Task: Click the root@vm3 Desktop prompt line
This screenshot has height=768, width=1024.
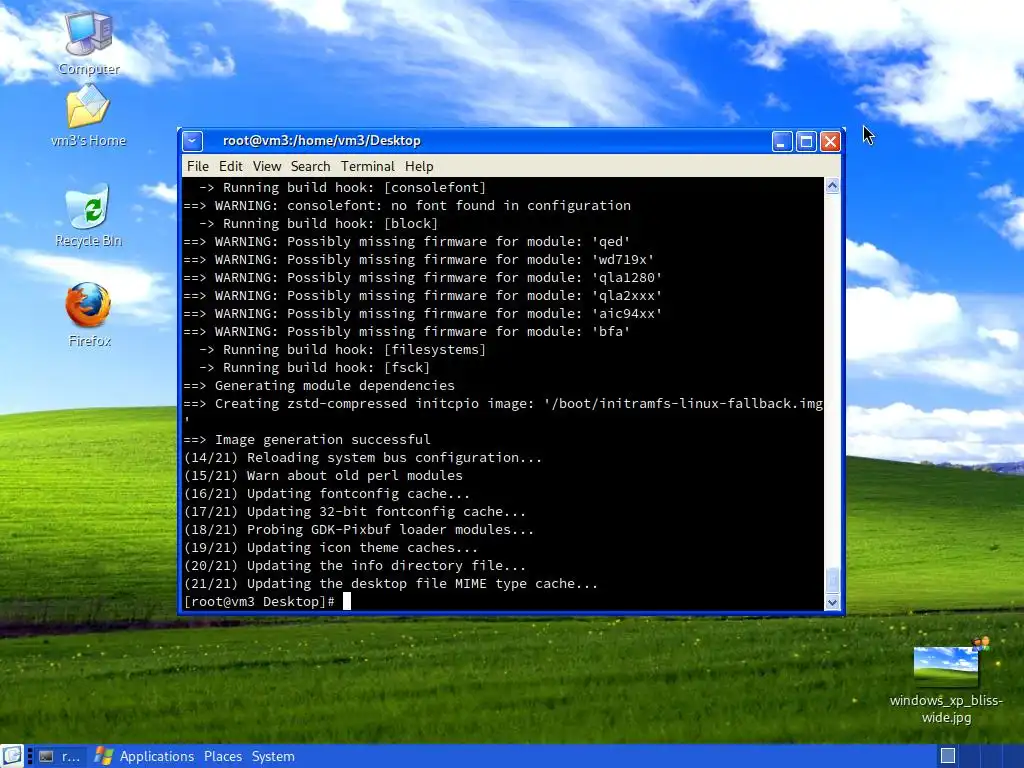Action: (x=260, y=601)
